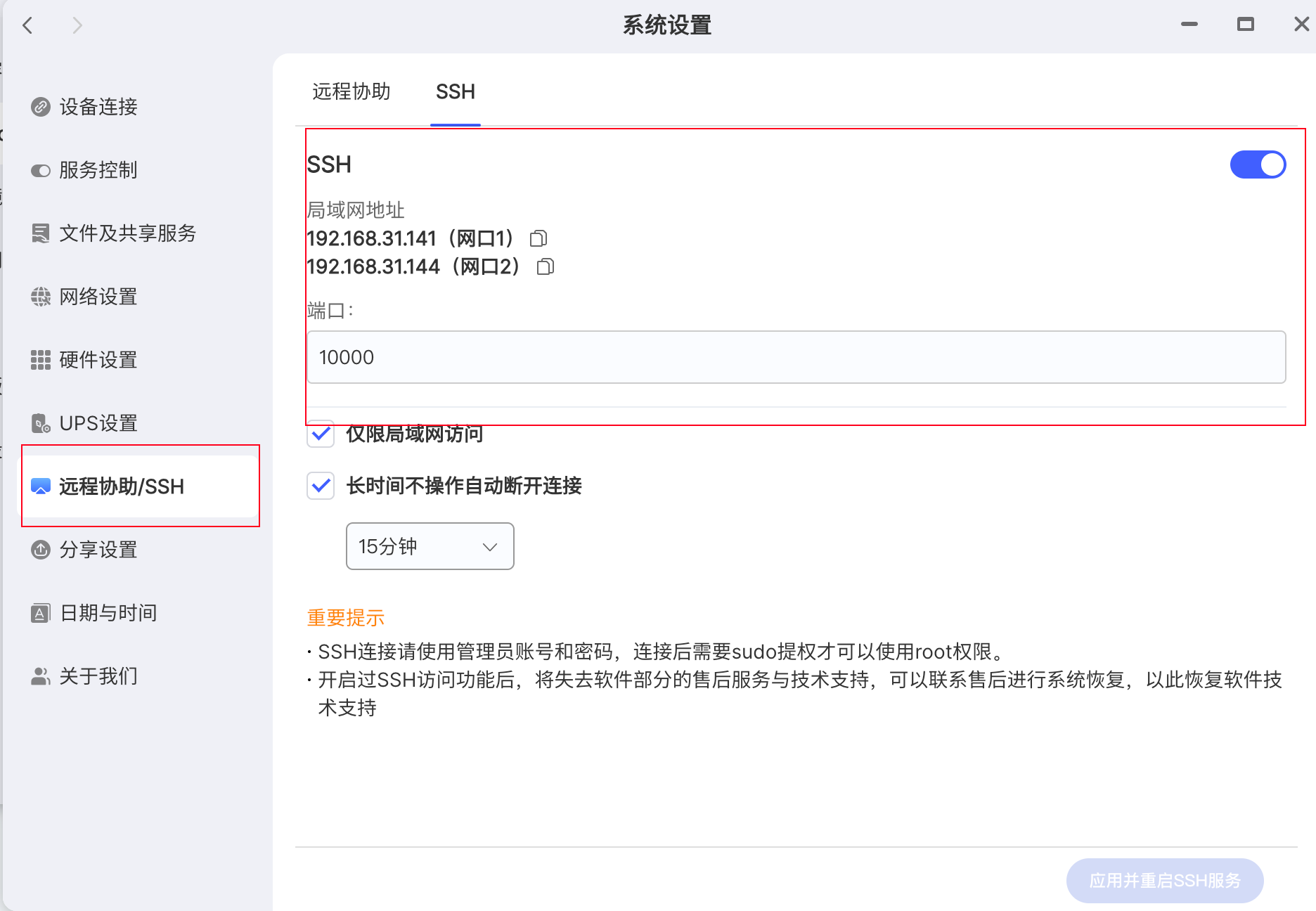
Task: Click 应用并重启SSH服务 button
Action: [x=1165, y=879]
